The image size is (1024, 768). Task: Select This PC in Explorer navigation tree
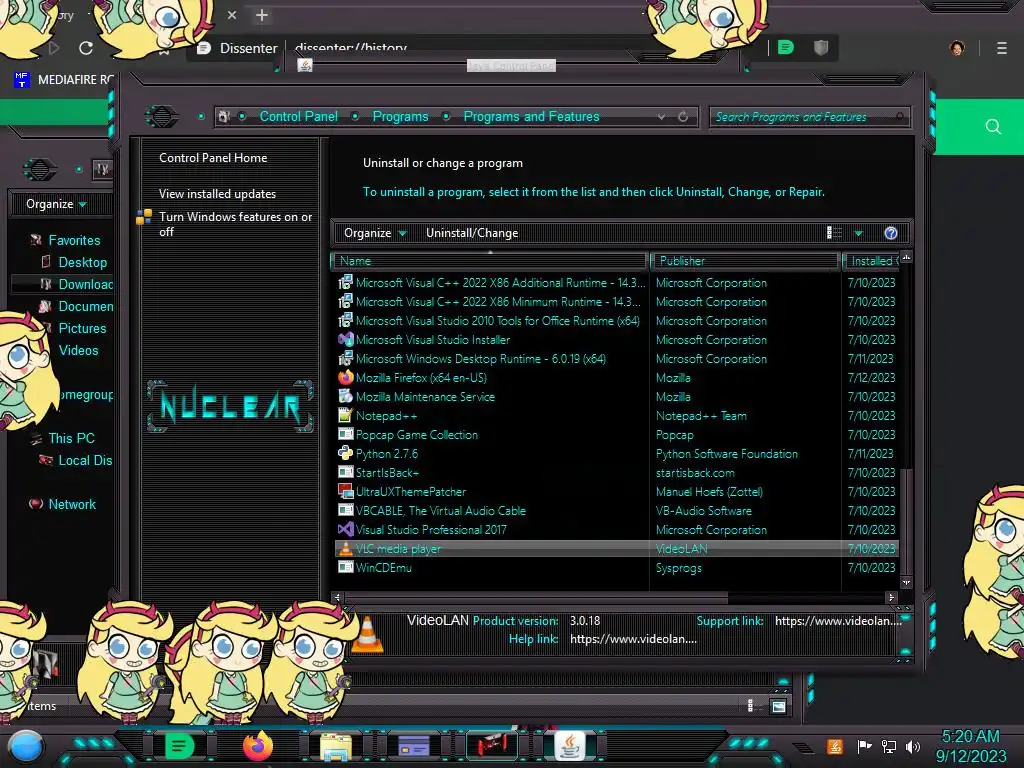point(71,438)
